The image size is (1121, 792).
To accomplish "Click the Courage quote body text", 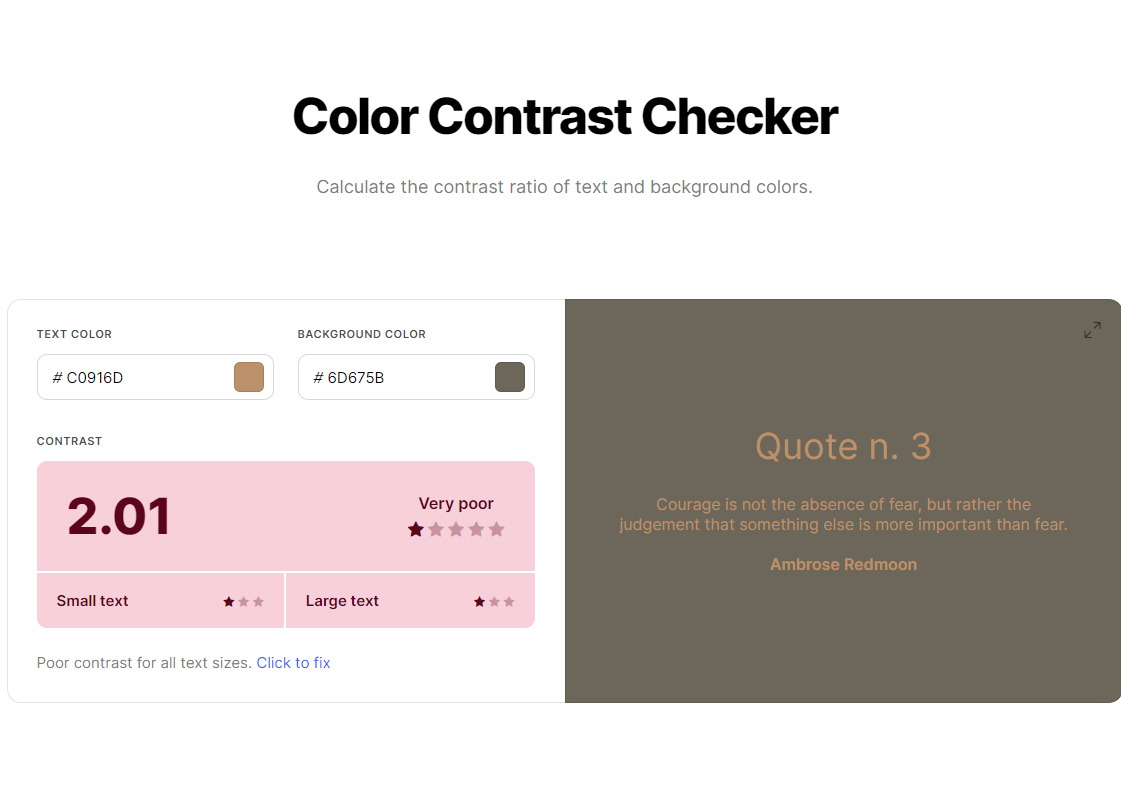I will coord(843,514).
